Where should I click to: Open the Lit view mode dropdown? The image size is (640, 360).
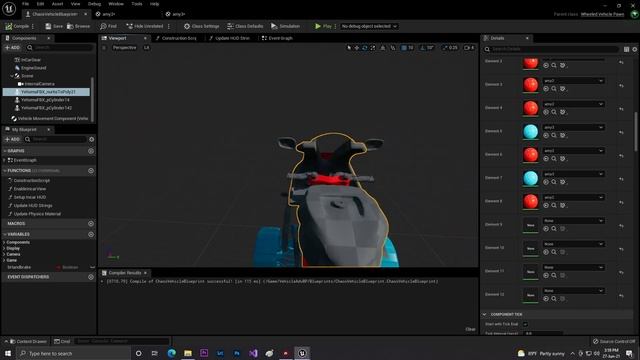tap(146, 48)
